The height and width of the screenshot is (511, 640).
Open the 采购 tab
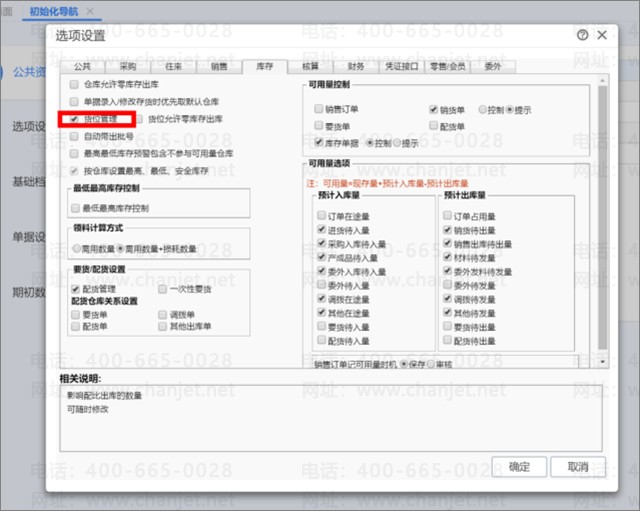click(x=127, y=67)
